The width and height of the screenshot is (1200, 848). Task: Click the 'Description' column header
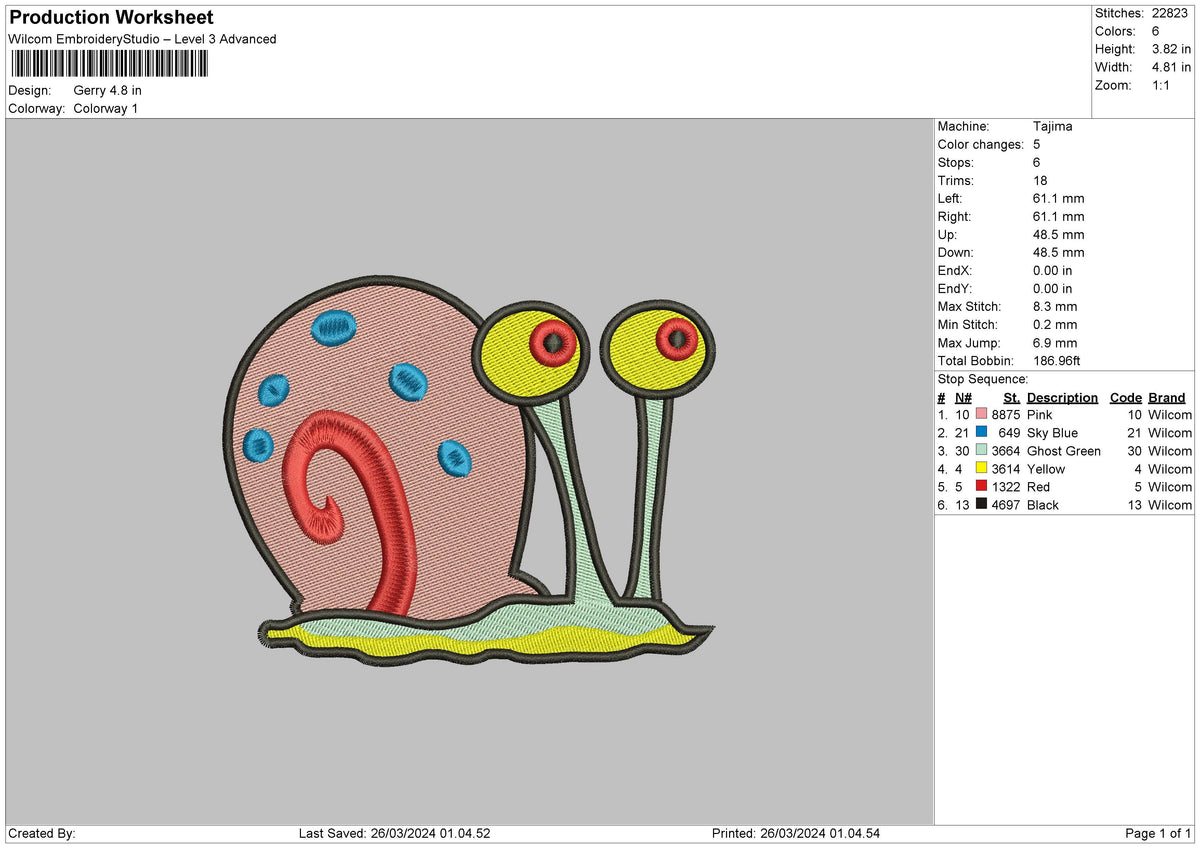click(x=1062, y=398)
